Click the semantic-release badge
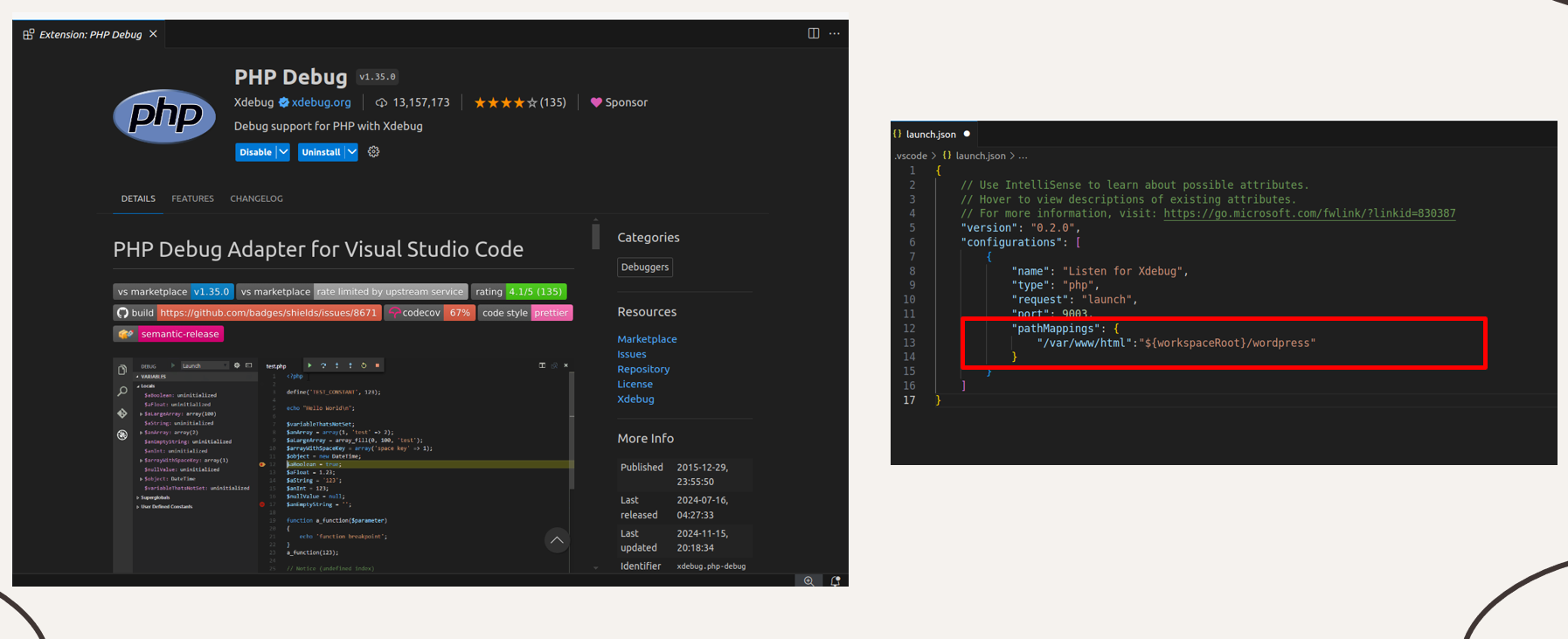The height and width of the screenshot is (639, 1568). click(168, 334)
